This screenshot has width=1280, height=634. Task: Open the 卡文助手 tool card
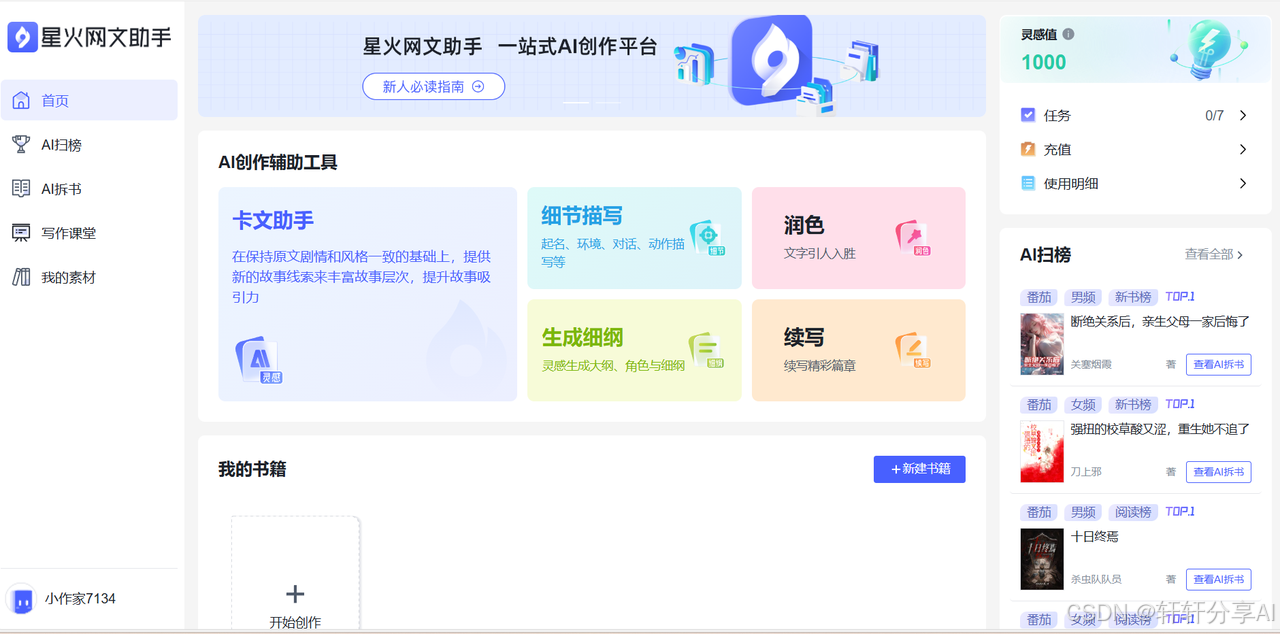pyautogui.click(x=367, y=294)
